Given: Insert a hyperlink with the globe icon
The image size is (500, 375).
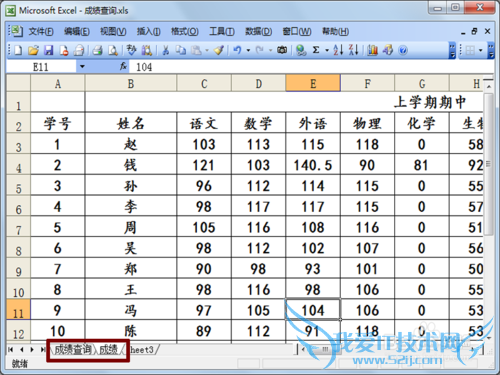Looking at the screenshot, I should pyautogui.click(x=301, y=50).
